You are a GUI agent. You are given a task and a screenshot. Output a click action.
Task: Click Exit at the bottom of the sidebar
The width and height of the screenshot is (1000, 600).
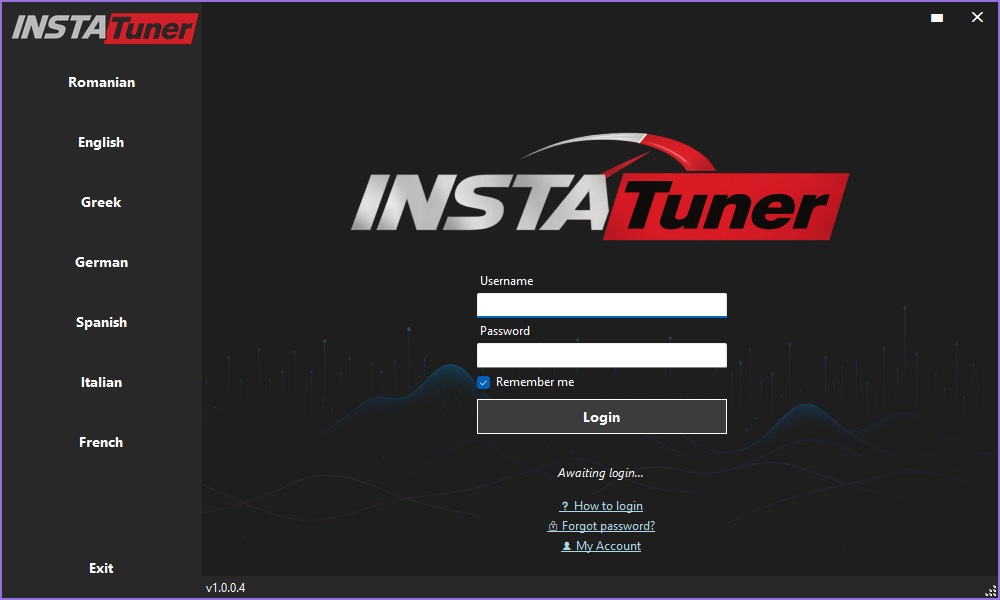pos(101,568)
